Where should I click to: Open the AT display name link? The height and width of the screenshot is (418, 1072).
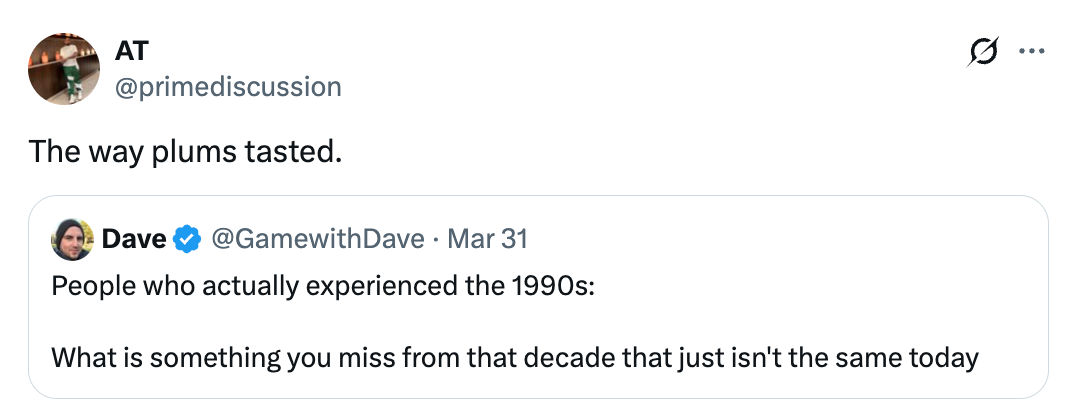point(132,49)
